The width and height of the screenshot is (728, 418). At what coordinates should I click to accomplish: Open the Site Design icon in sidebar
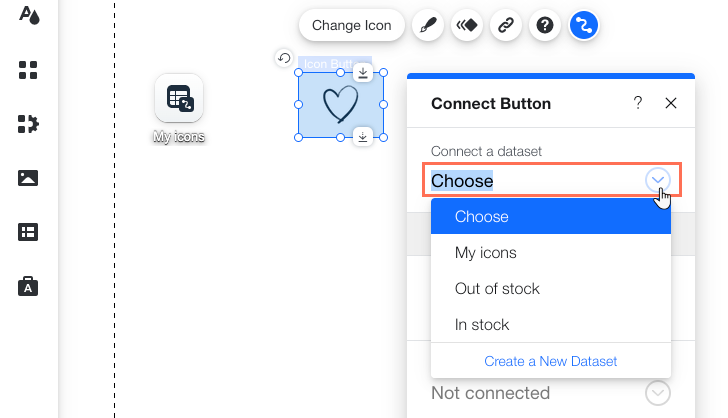(29, 16)
